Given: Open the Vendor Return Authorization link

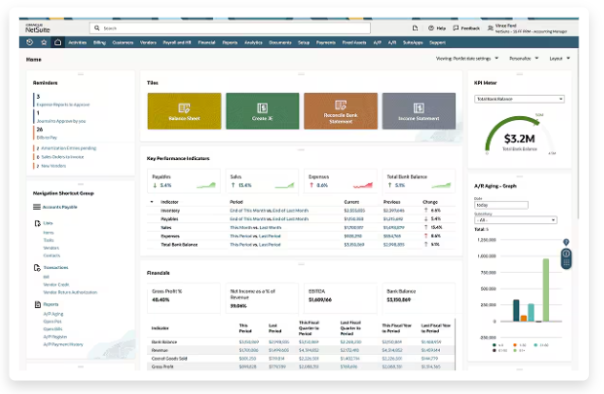Looking at the screenshot, I should tap(70, 292).
